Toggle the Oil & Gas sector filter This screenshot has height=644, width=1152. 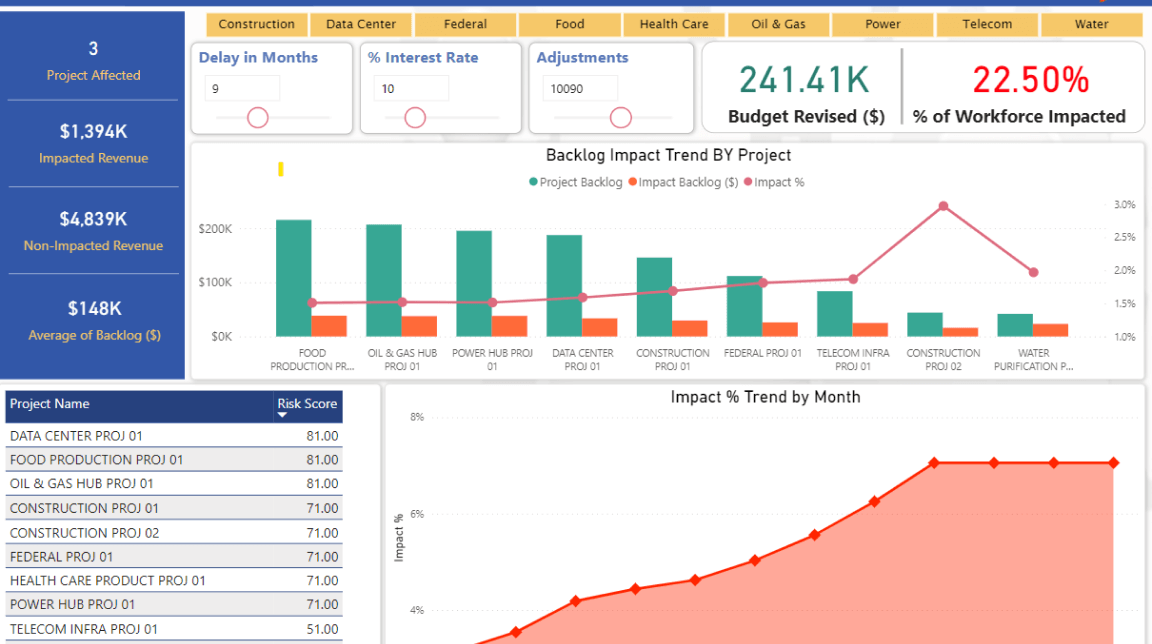pos(778,24)
